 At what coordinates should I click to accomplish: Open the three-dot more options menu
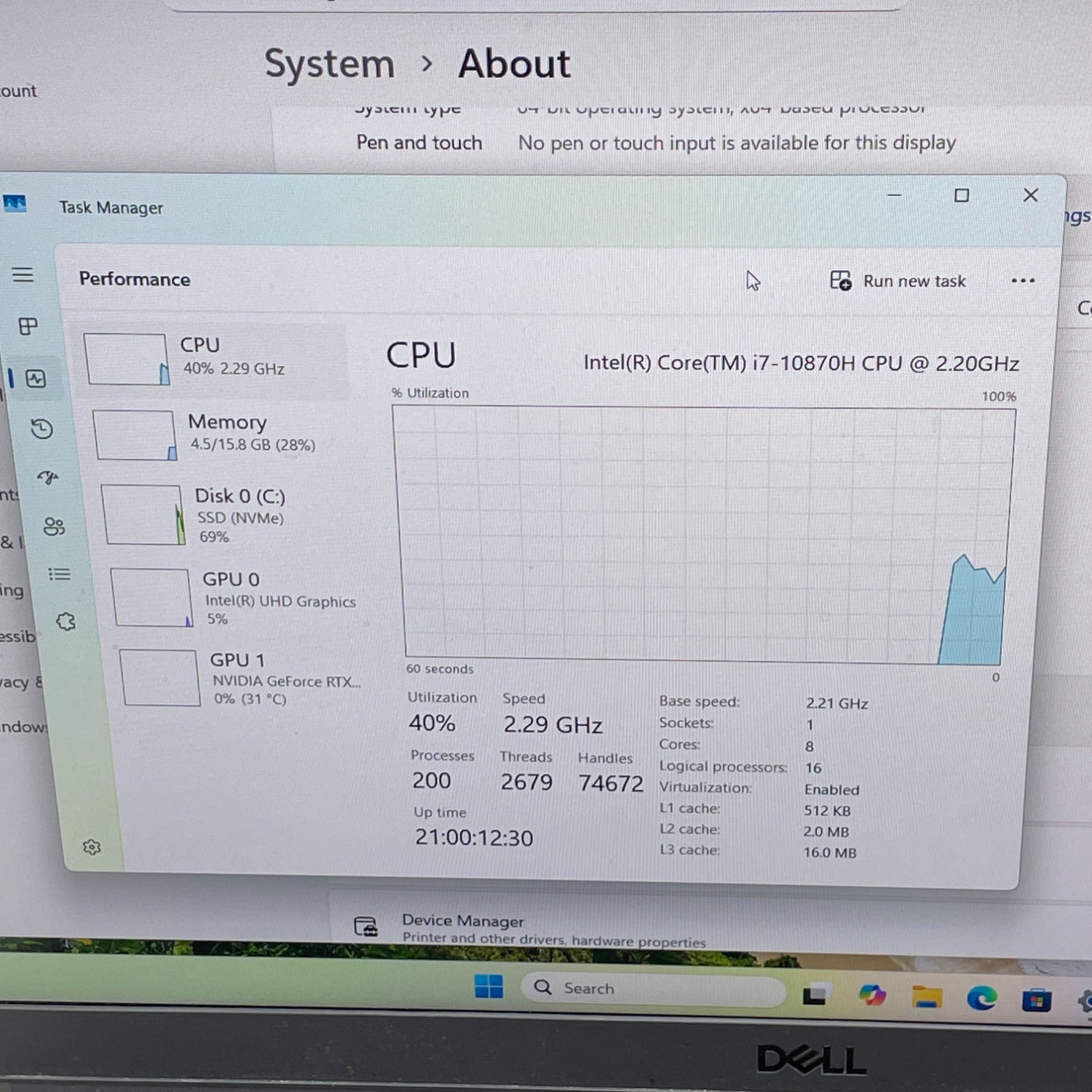point(1022,281)
